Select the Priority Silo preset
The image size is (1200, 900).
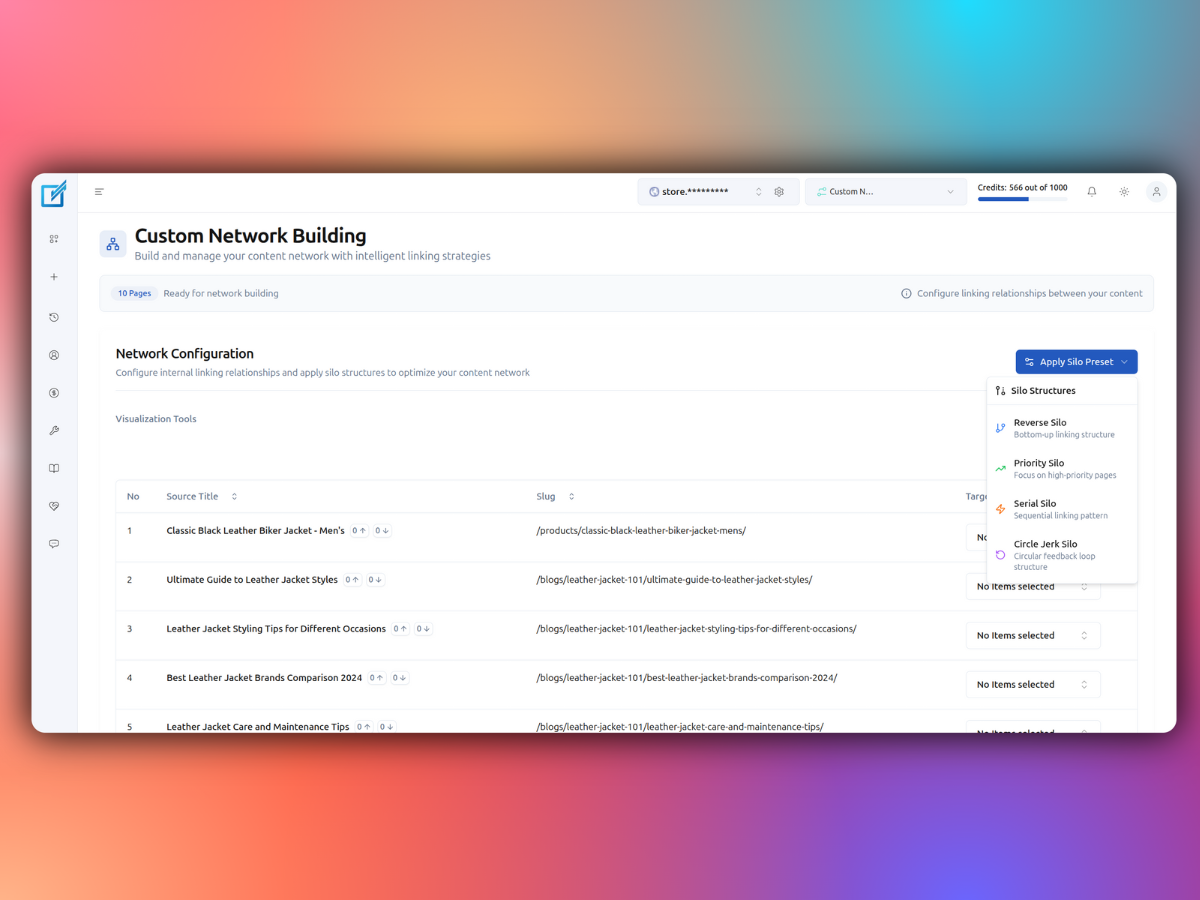pyautogui.click(x=1062, y=469)
